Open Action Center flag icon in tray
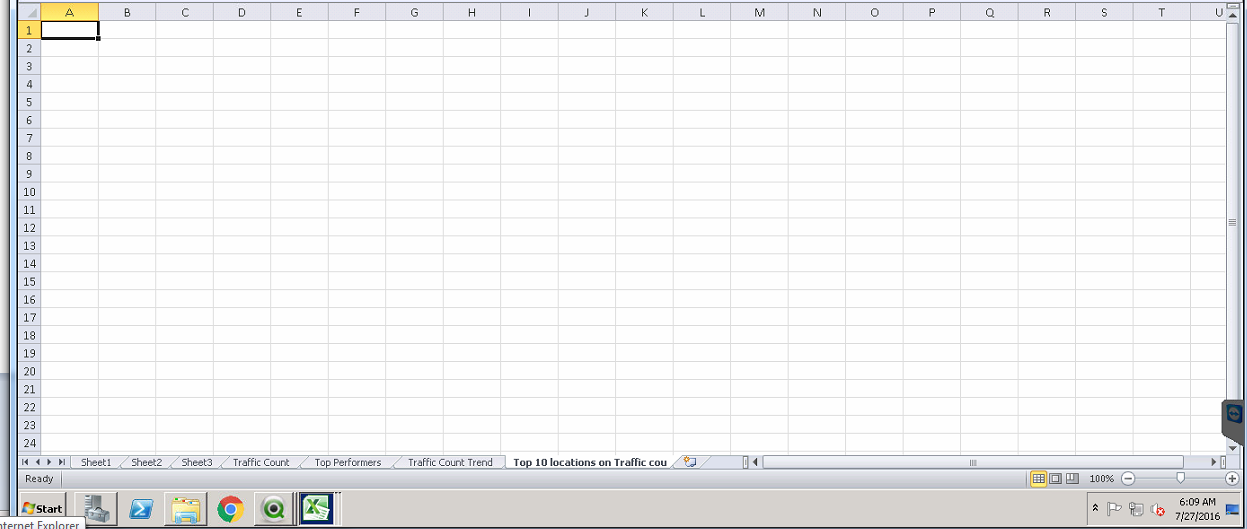 click(1114, 509)
